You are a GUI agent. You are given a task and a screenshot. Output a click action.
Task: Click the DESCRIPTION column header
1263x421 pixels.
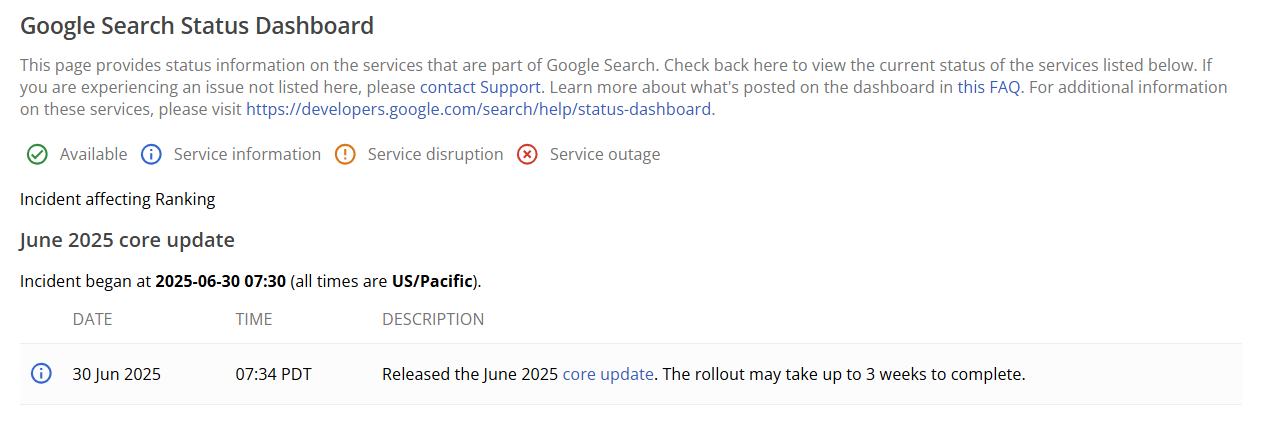pos(433,320)
